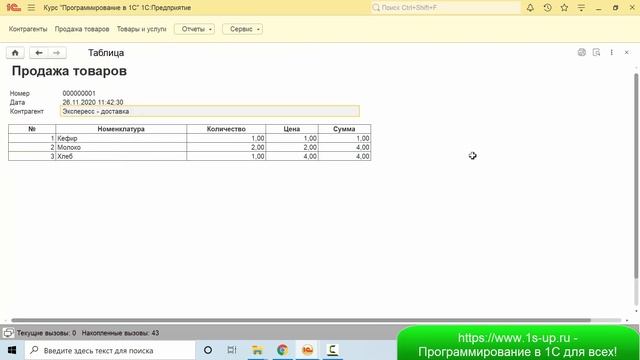Open the 1C main menu hamburger icon

pyautogui.click(x=31, y=7)
